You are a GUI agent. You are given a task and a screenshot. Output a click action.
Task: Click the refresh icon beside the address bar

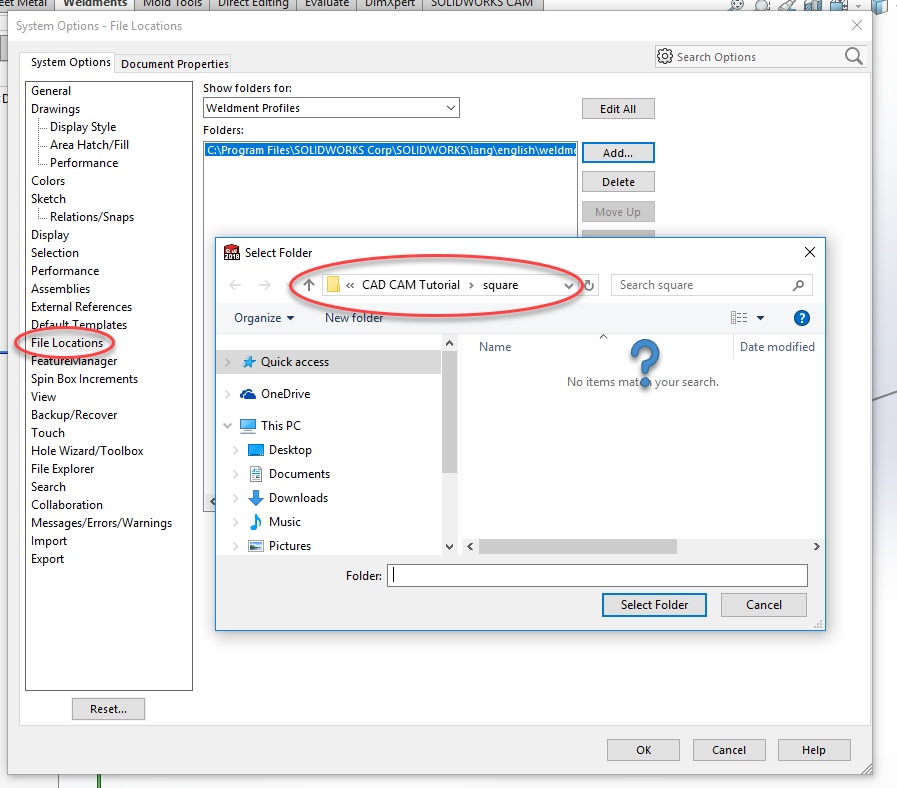pyautogui.click(x=589, y=285)
